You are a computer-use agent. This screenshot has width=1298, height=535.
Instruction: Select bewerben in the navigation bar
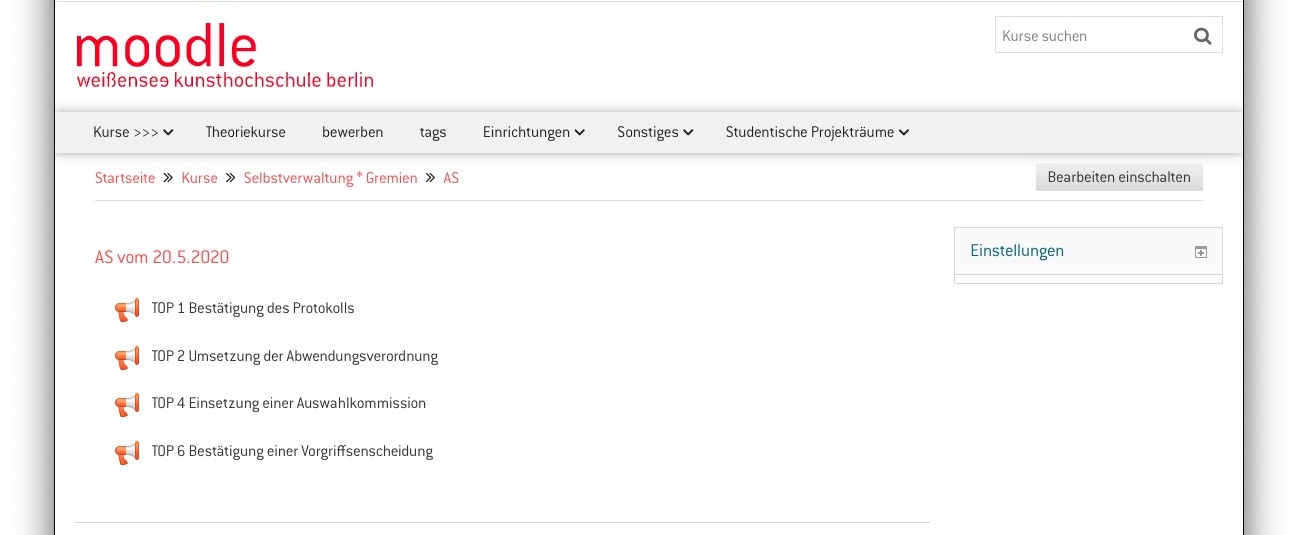point(352,132)
